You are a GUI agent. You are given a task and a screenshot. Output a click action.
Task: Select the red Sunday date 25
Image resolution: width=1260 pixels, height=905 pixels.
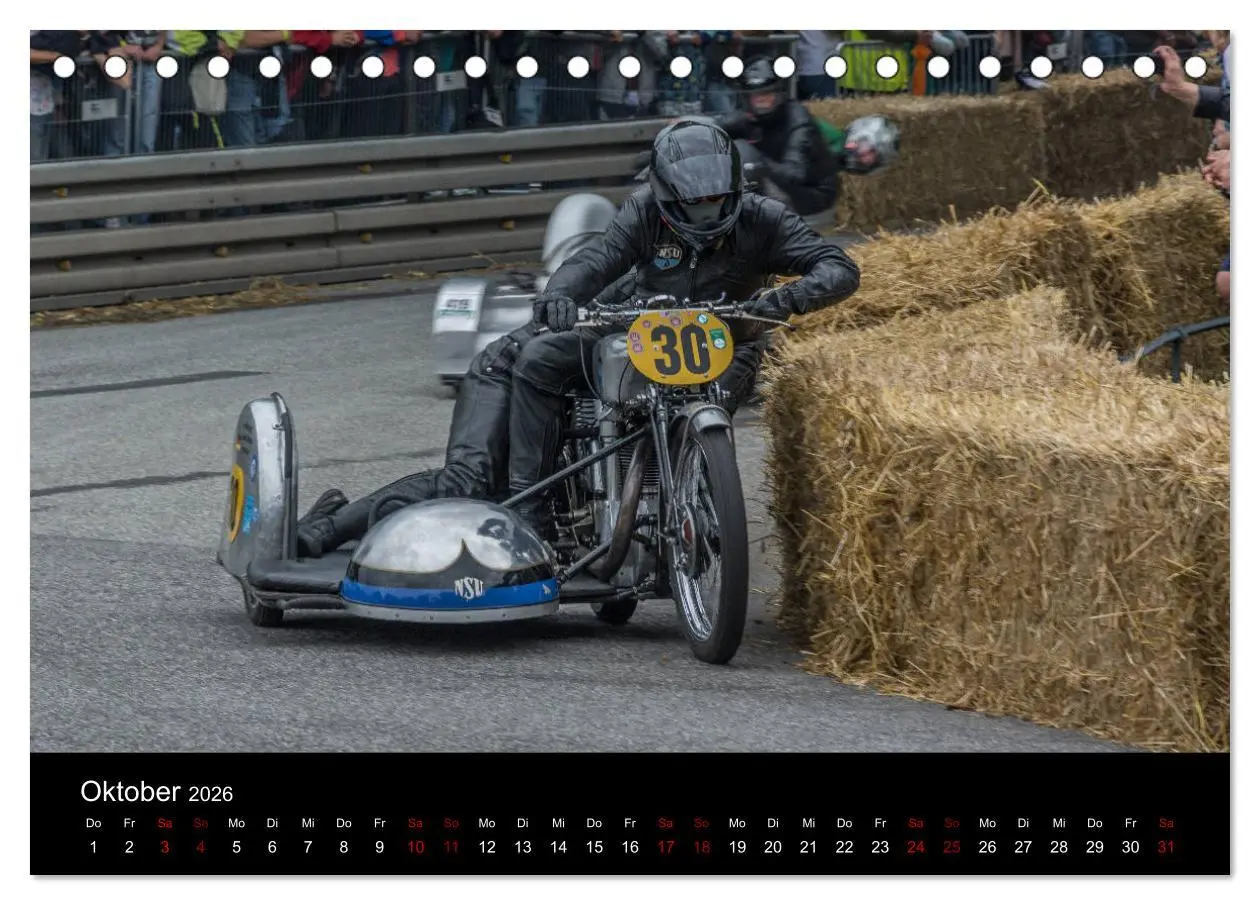click(952, 847)
